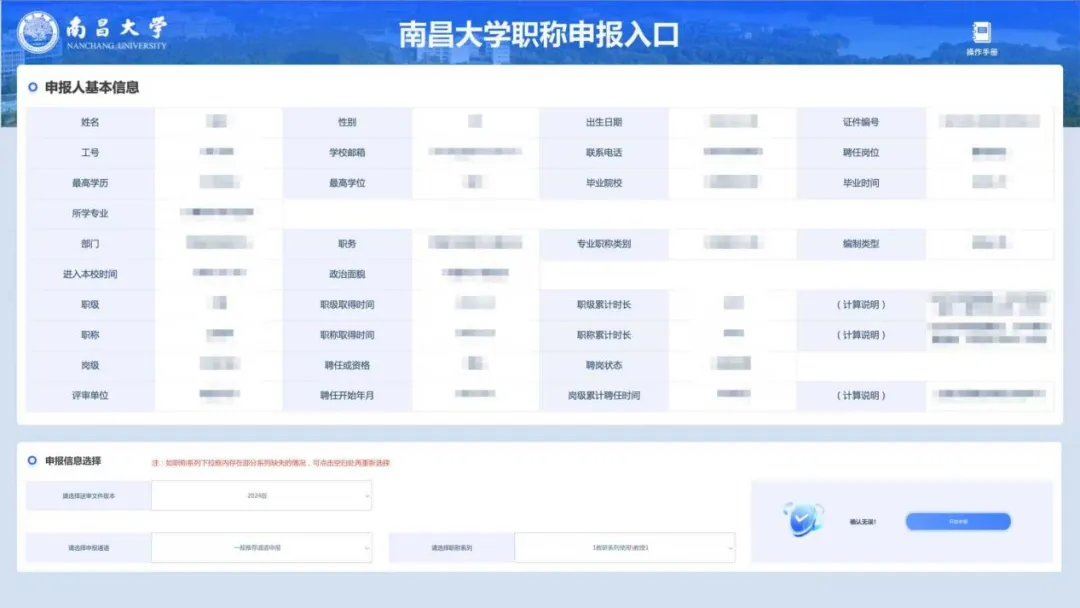This screenshot has height=608, width=1080.
Task: Click the 请选择申报通道 field label
Action: pyautogui.click(x=89, y=548)
